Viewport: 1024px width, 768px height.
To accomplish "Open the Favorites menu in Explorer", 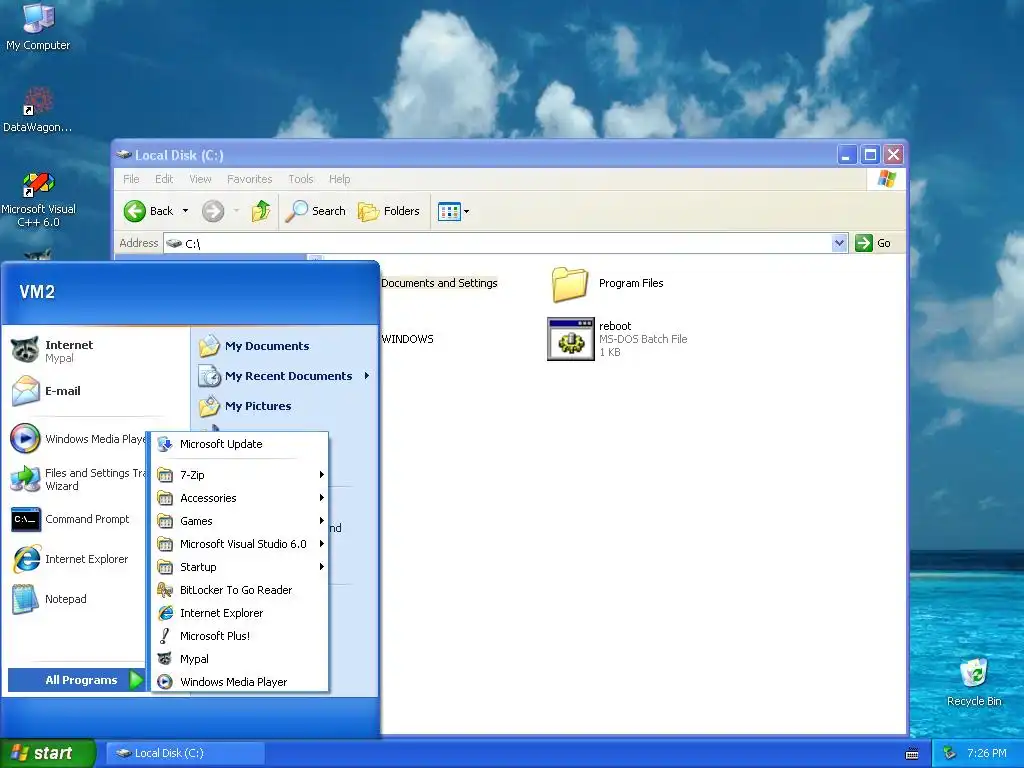I will coord(249,179).
